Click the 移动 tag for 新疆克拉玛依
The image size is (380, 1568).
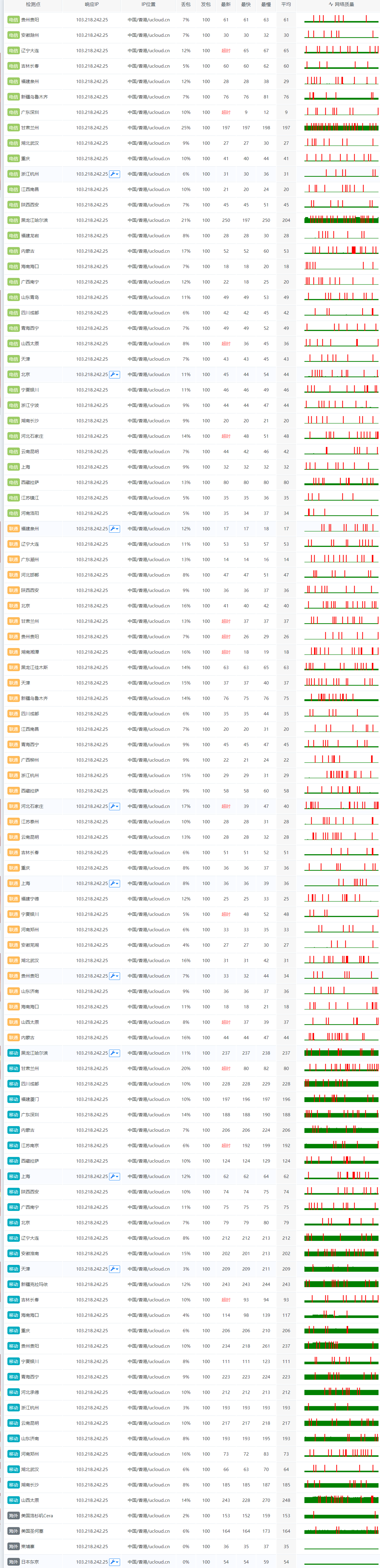coord(13,1284)
